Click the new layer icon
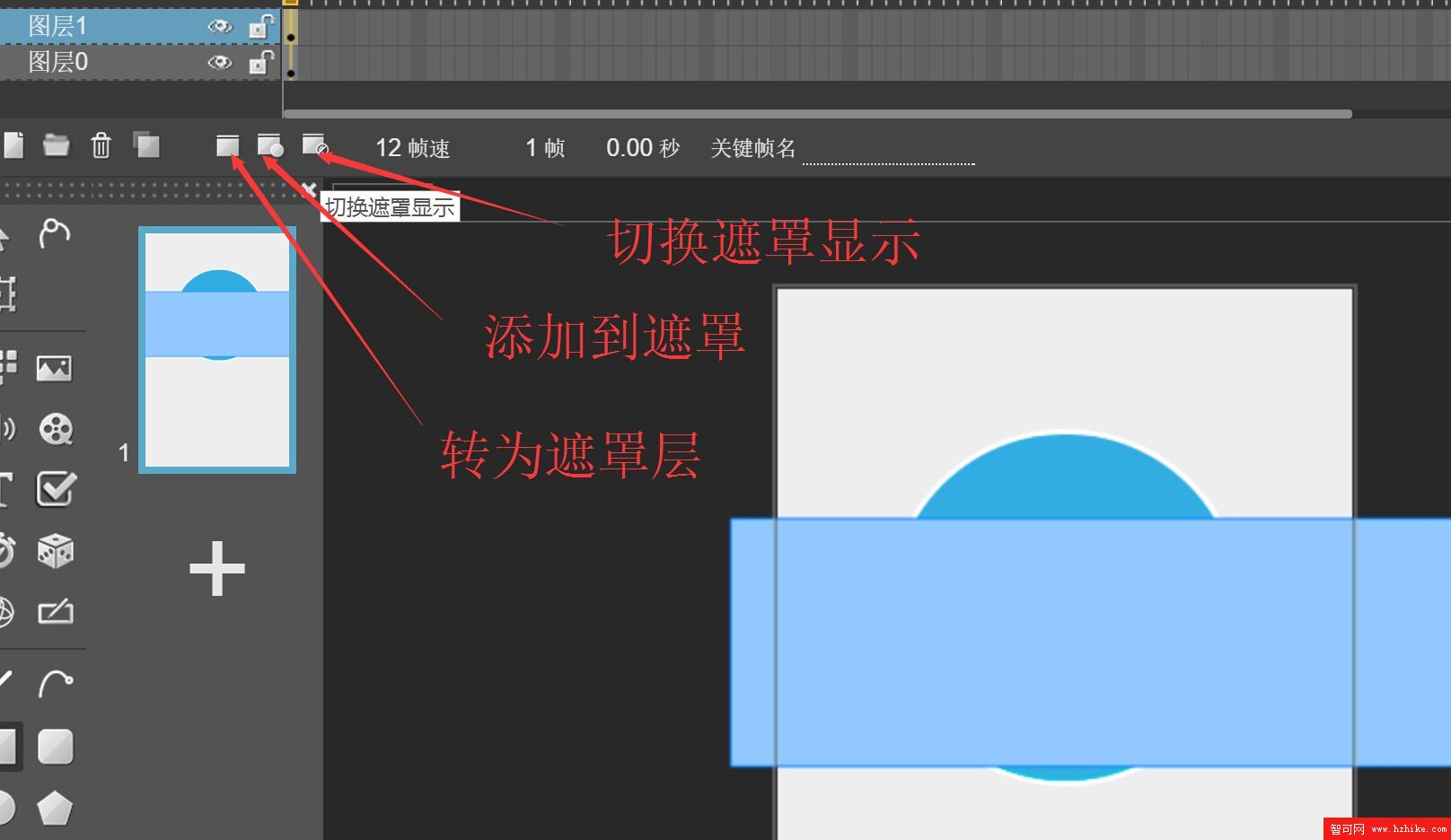 pyautogui.click(x=13, y=145)
